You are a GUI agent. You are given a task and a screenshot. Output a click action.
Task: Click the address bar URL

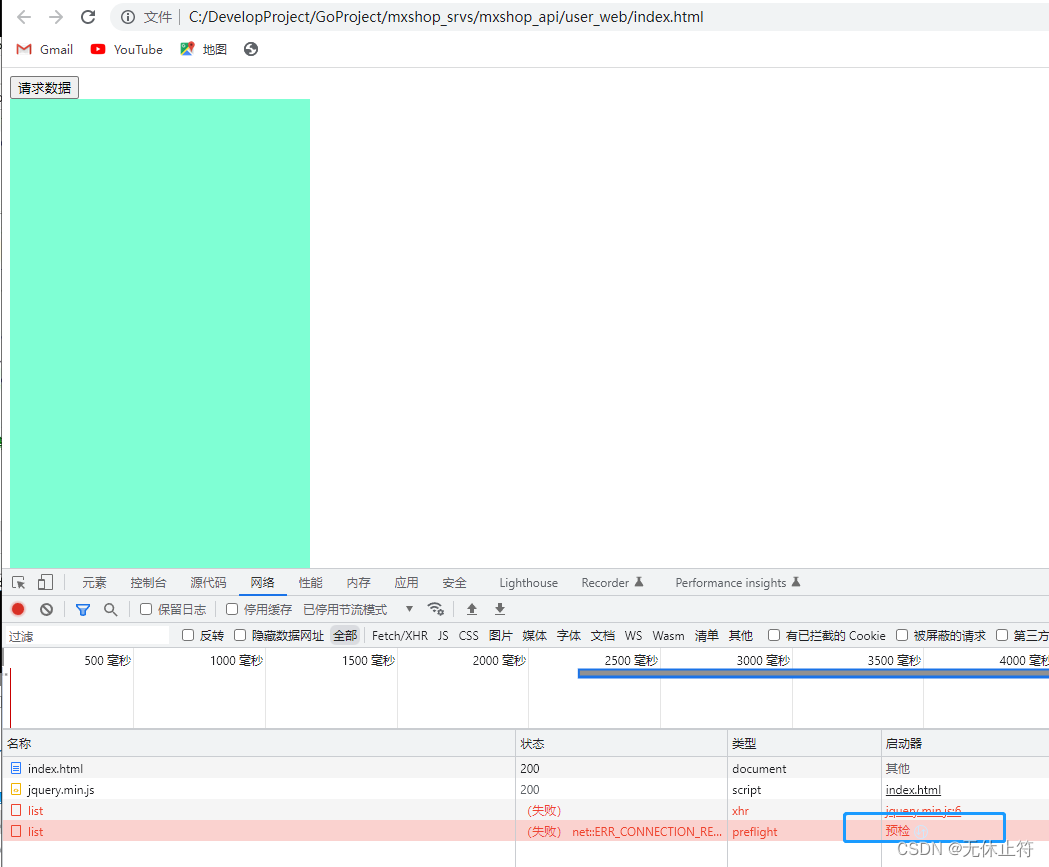click(446, 17)
